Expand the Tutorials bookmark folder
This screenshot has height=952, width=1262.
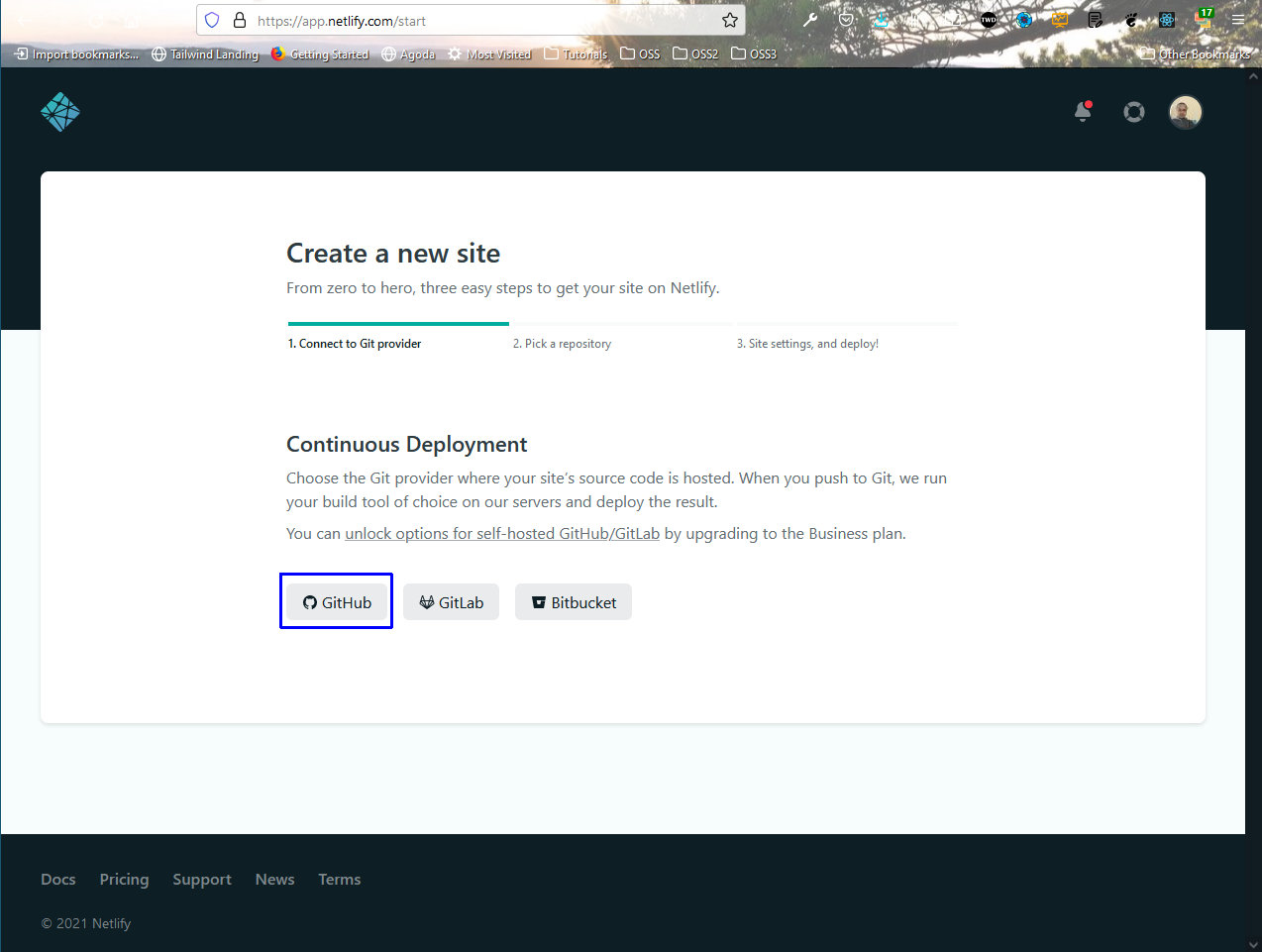(x=576, y=54)
